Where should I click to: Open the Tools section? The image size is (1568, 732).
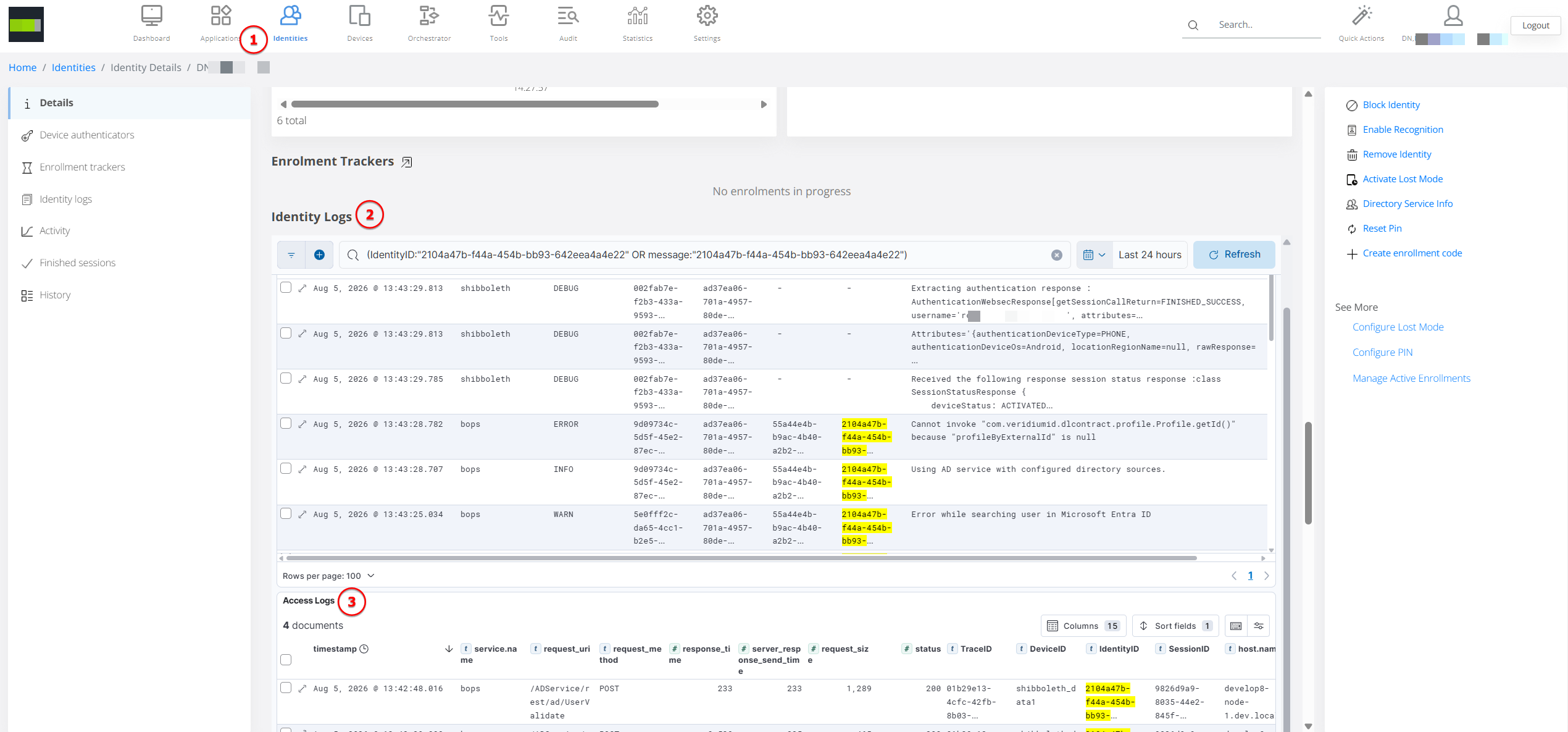[x=499, y=23]
